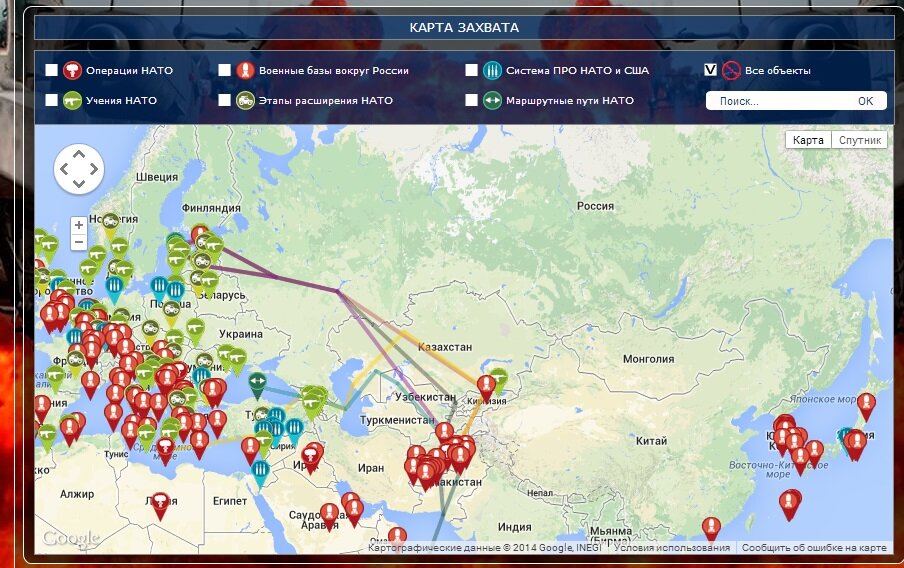Click the Россия country label
The height and width of the screenshot is (568, 904).
tap(595, 206)
